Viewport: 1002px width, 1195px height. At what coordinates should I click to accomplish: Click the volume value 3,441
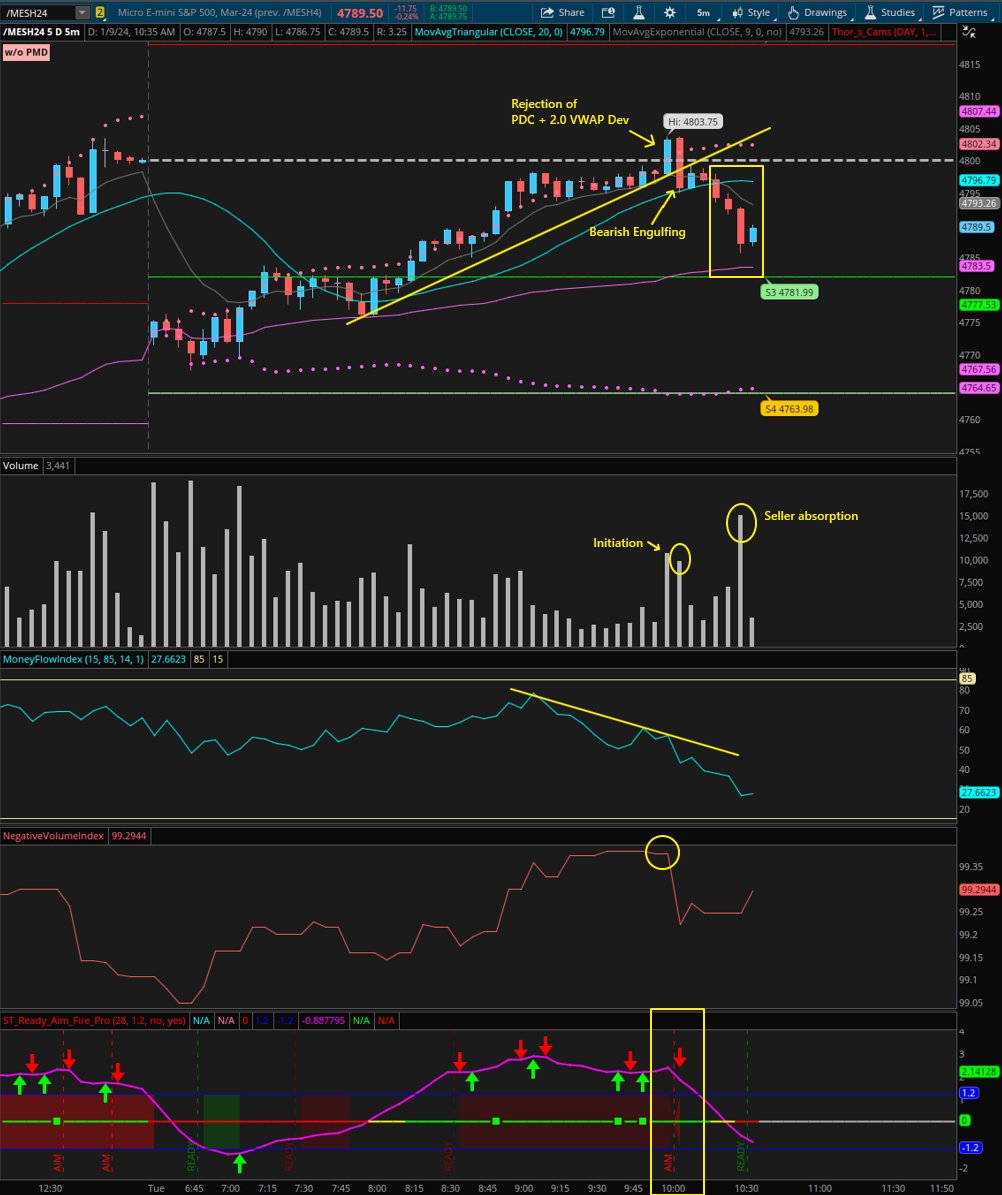57,466
